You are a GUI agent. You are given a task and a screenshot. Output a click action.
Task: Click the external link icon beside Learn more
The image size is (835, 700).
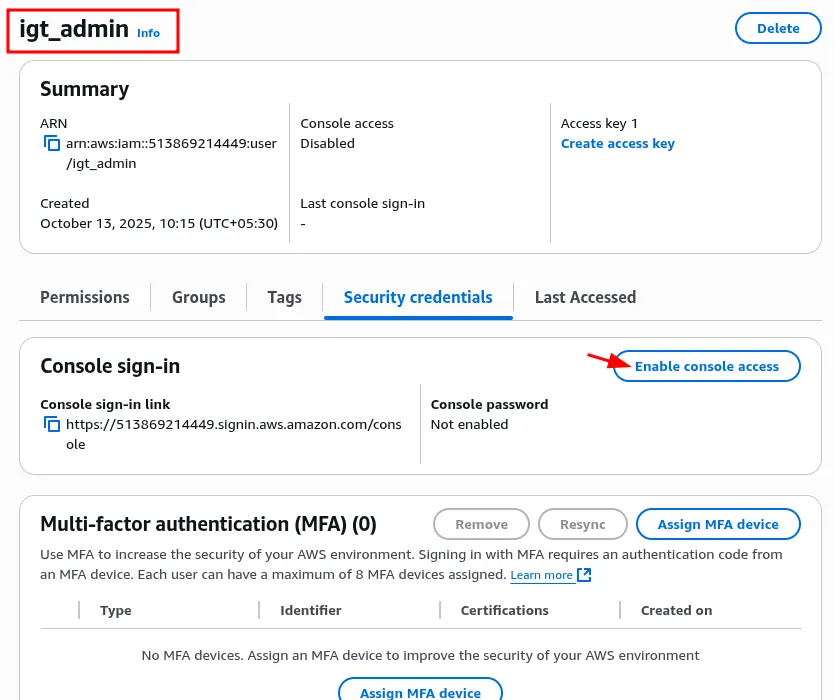click(x=585, y=575)
